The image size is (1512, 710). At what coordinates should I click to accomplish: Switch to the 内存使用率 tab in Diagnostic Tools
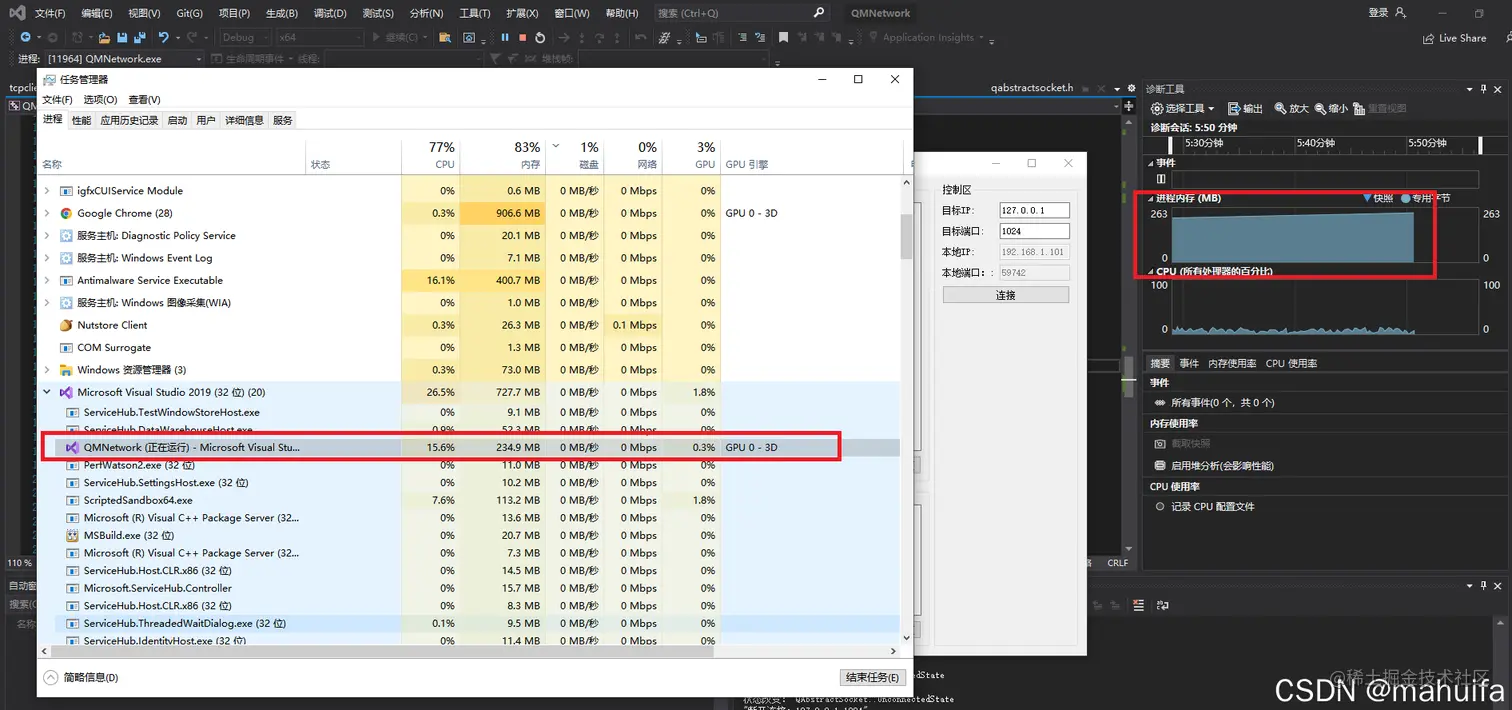click(x=1232, y=363)
